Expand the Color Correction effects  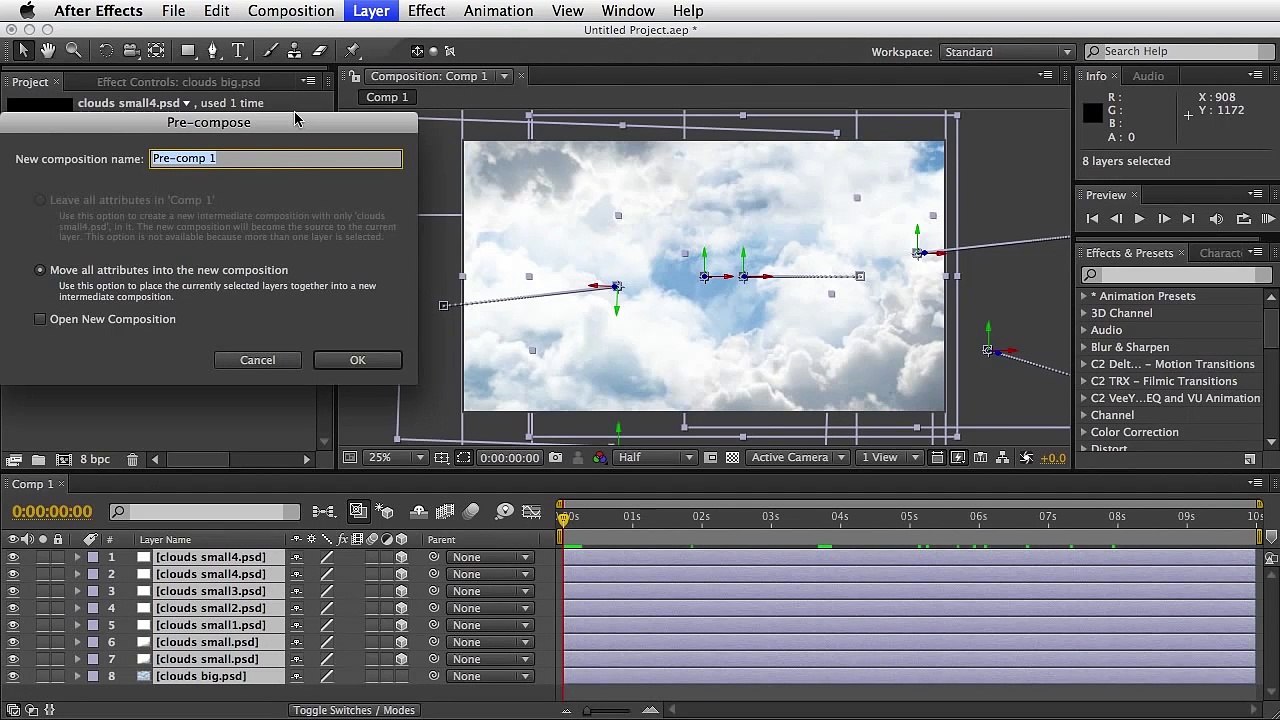click(1084, 433)
